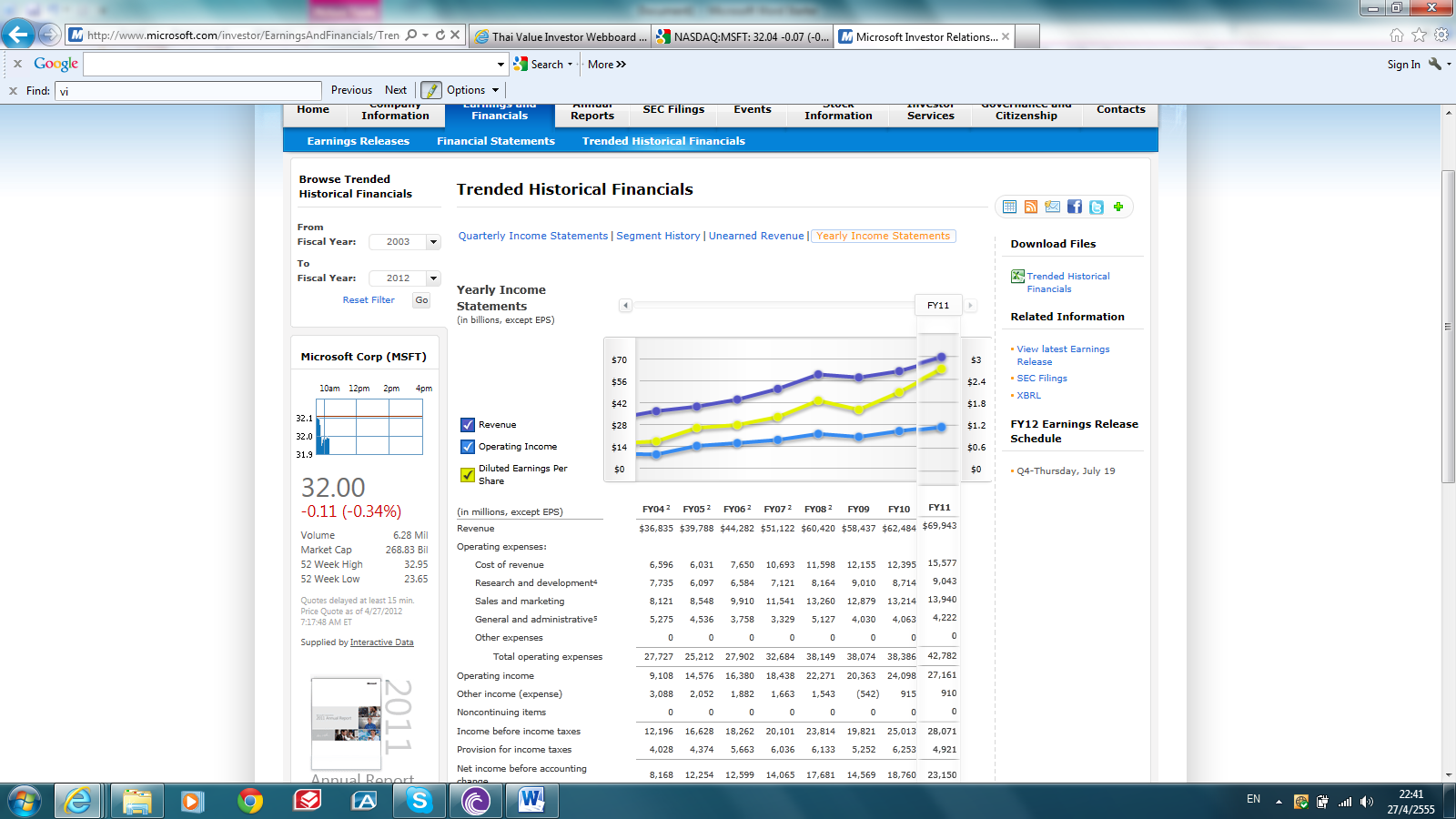Viewport: 1456px width, 819px height.
Task: Open the To Fiscal Year dropdown
Action: pos(433,278)
